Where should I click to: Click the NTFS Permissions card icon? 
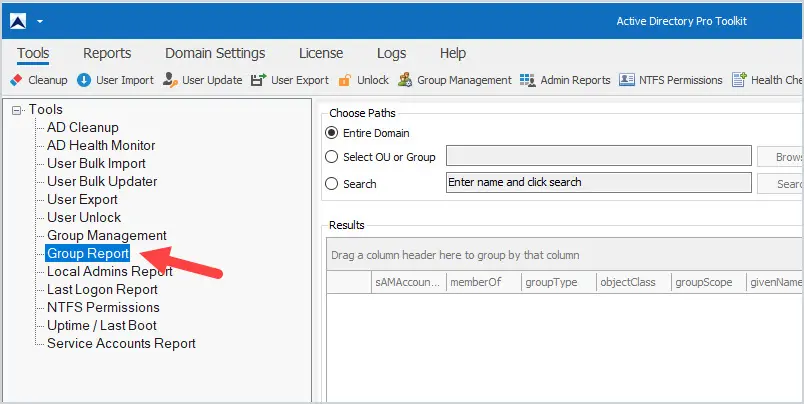click(x=627, y=80)
